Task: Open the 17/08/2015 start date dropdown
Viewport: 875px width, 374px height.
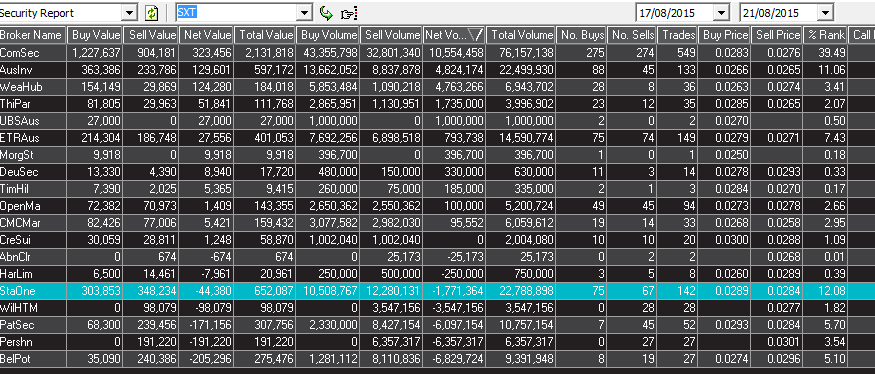Action: 722,13
